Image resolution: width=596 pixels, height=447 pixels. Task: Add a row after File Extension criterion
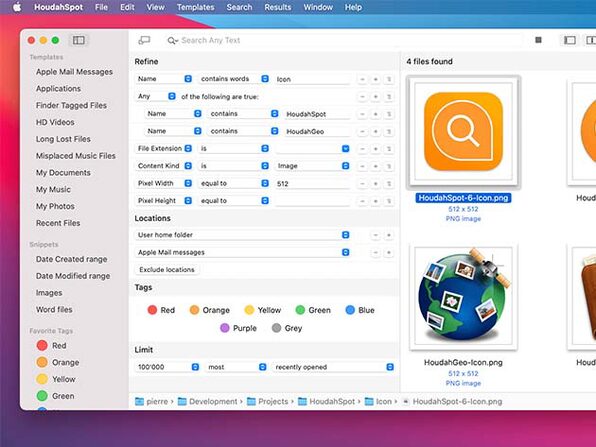[x=376, y=149]
